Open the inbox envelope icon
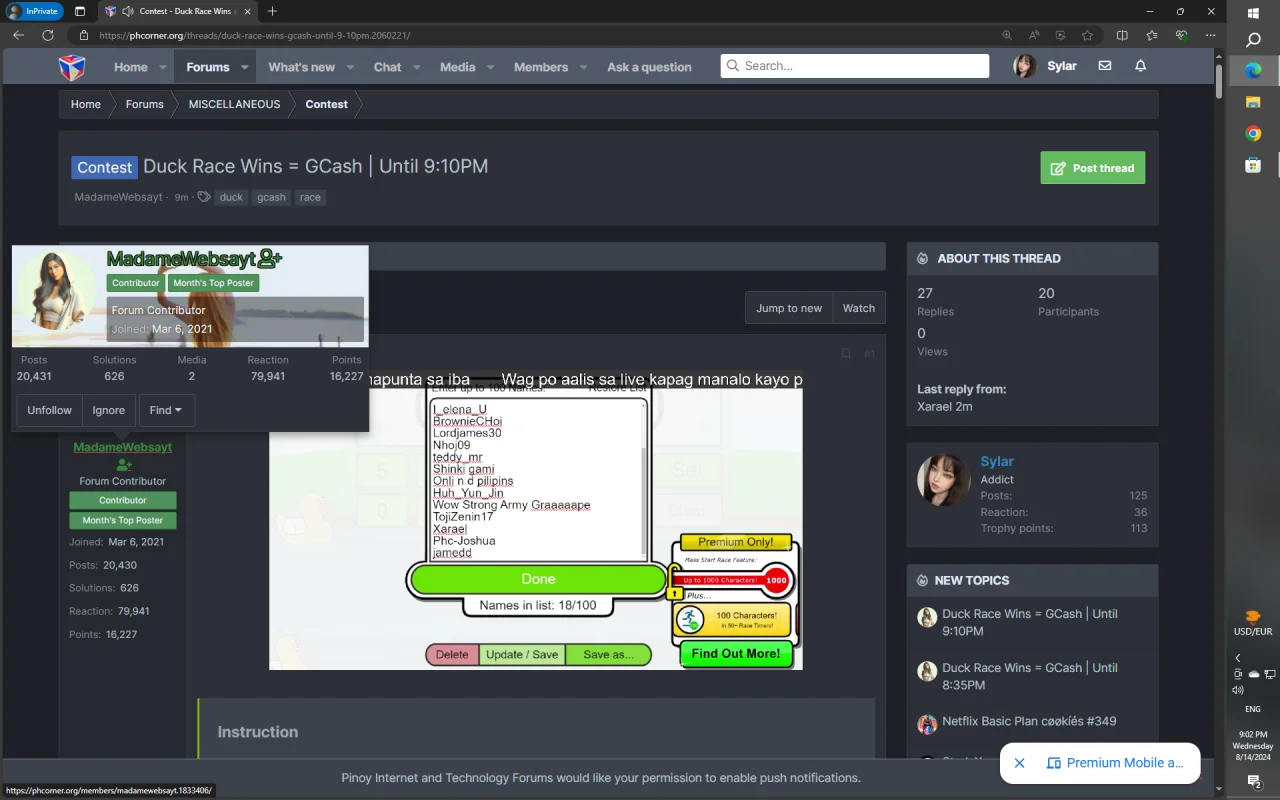This screenshot has width=1280, height=800. tap(1104, 66)
